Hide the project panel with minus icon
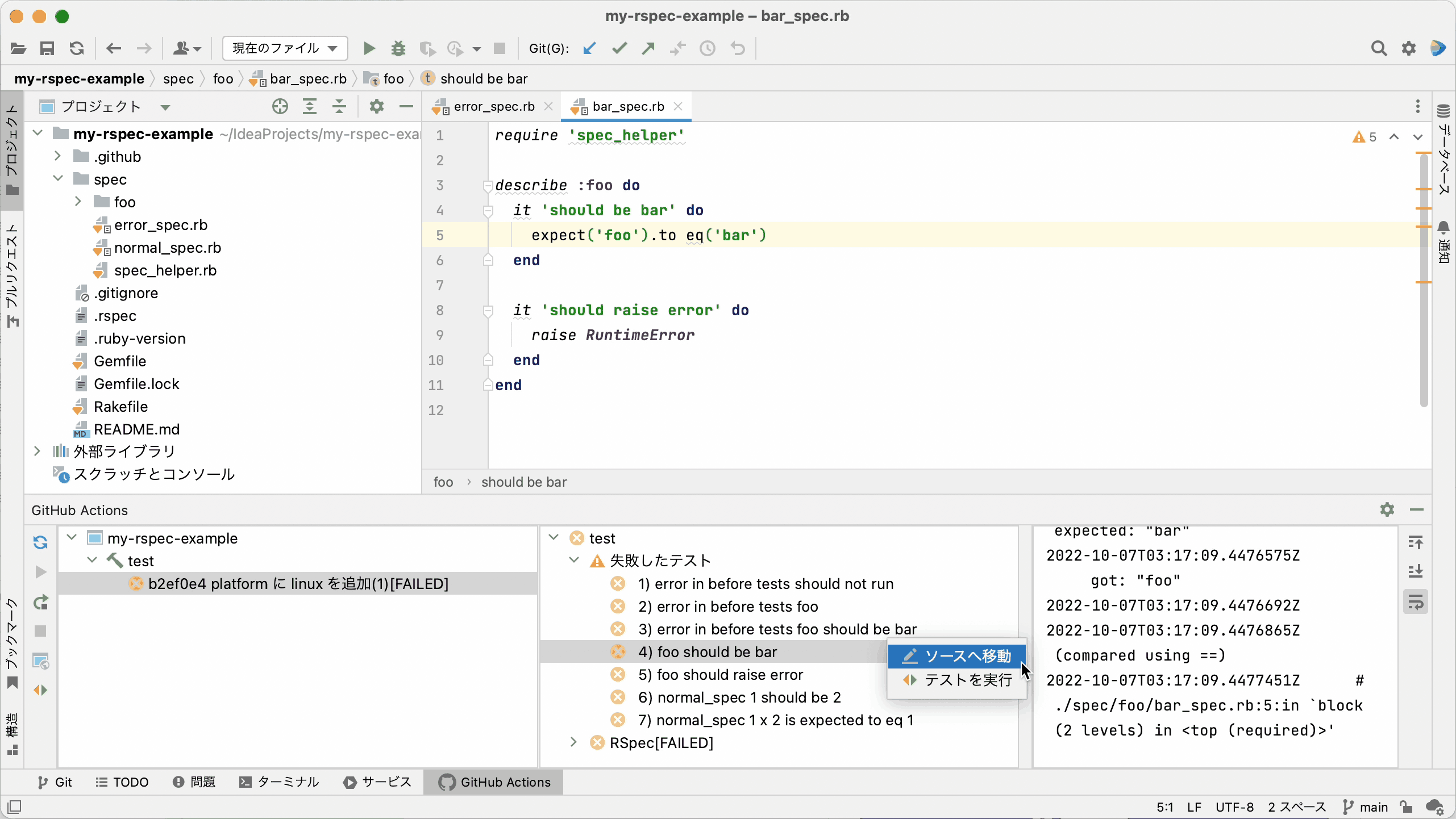The width and height of the screenshot is (1456, 819). 406,106
